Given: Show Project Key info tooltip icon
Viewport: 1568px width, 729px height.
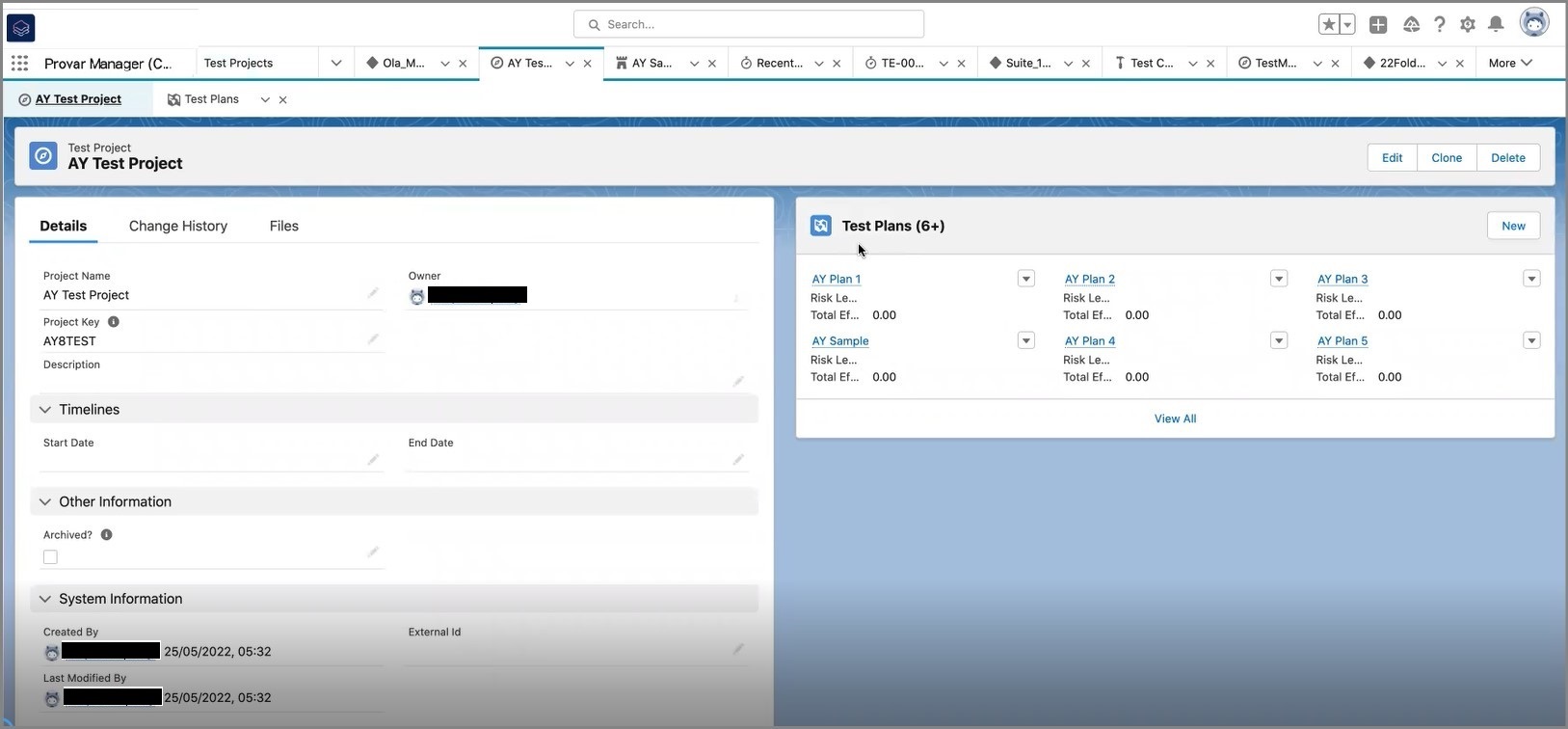Looking at the screenshot, I should 113,322.
